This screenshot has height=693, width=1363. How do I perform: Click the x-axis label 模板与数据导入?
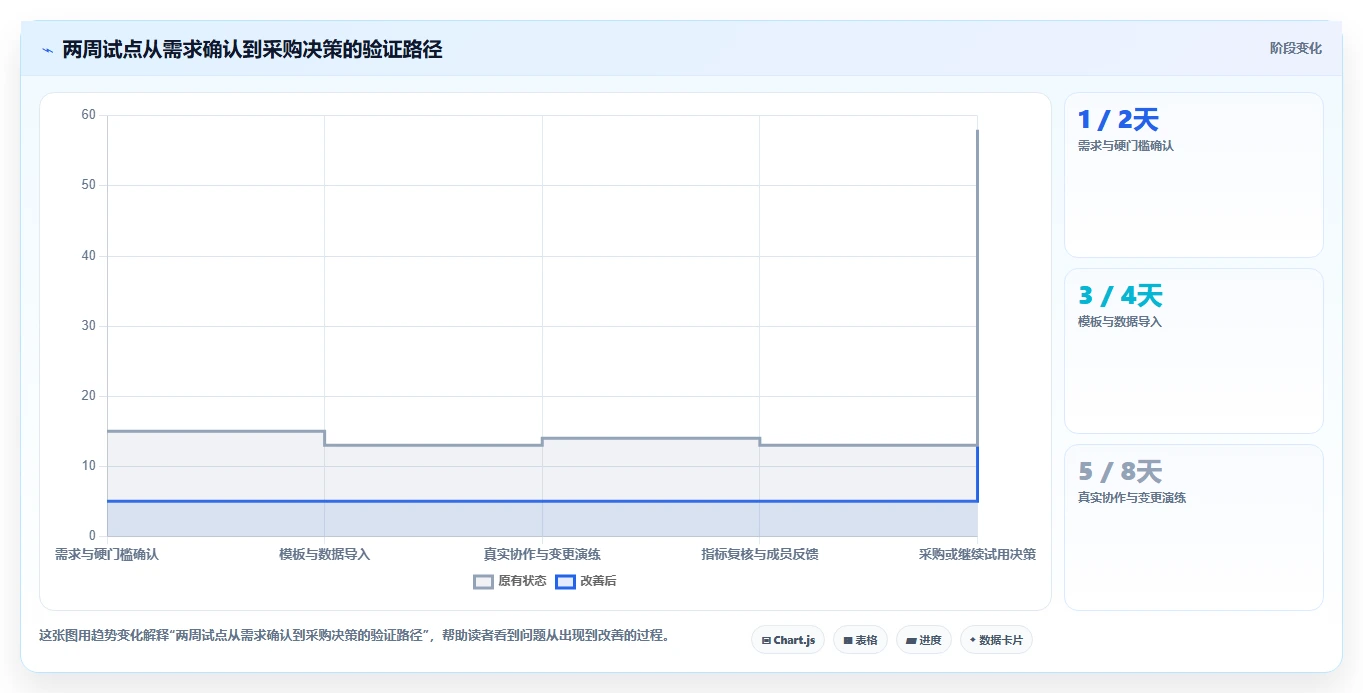point(325,554)
